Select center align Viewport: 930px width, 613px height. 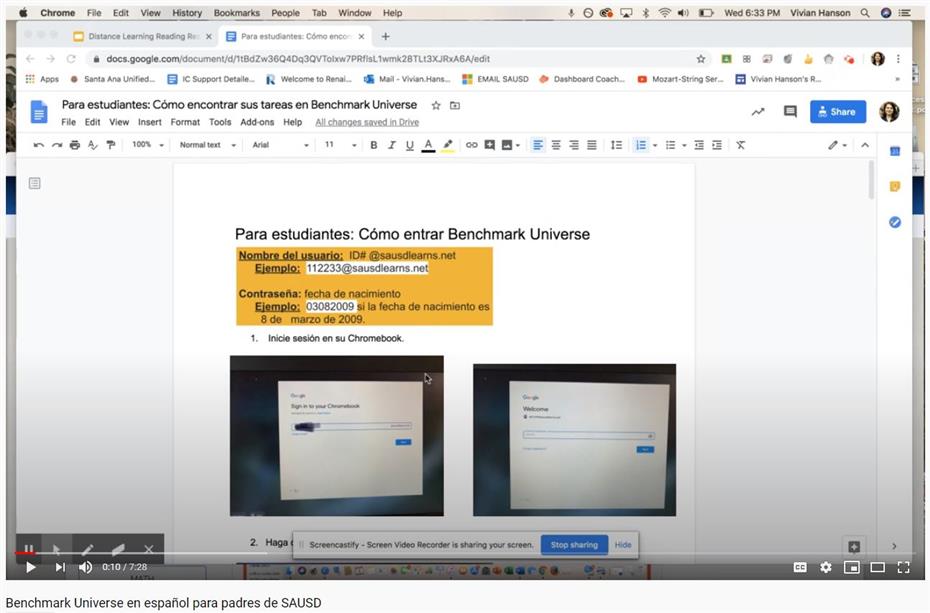click(x=556, y=145)
